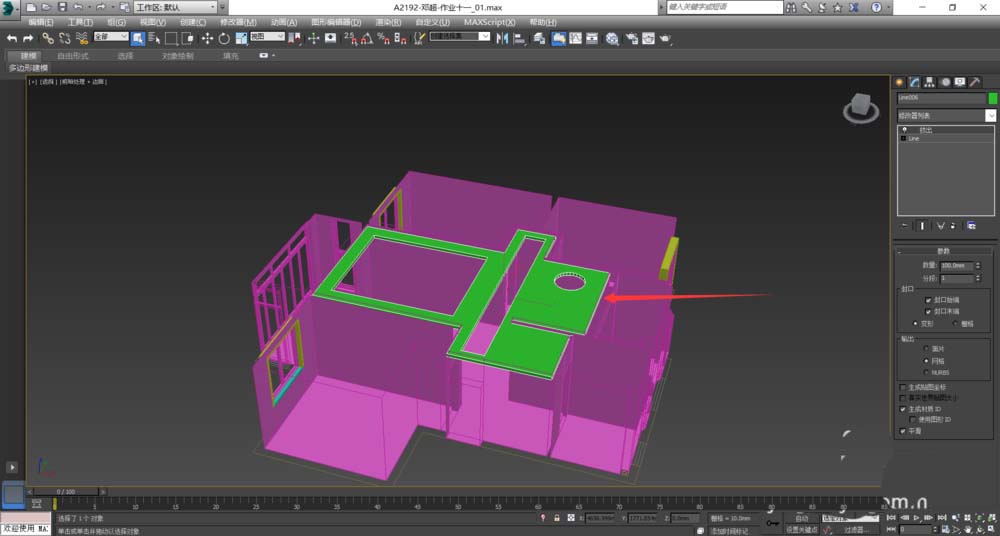The width and height of the screenshot is (1000, 536).
Task: Activate the Select and Scale tool
Action: point(241,39)
